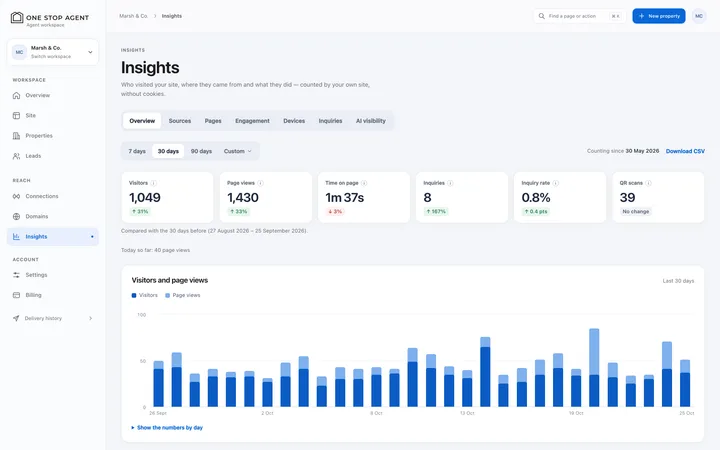
Task: Switch to the AI visibility tab
Action: coord(371,121)
